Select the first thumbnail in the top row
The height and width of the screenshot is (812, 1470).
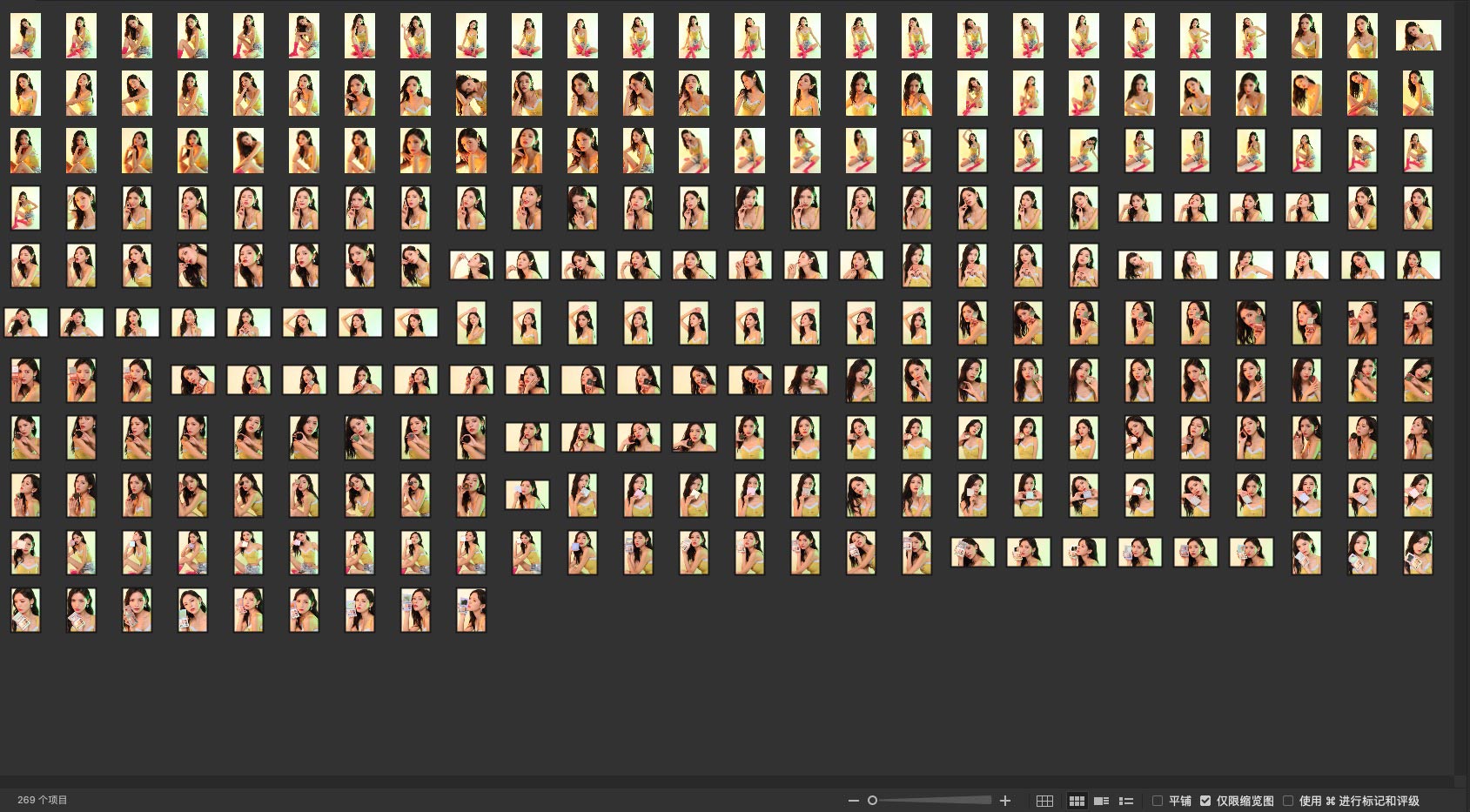[25, 36]
